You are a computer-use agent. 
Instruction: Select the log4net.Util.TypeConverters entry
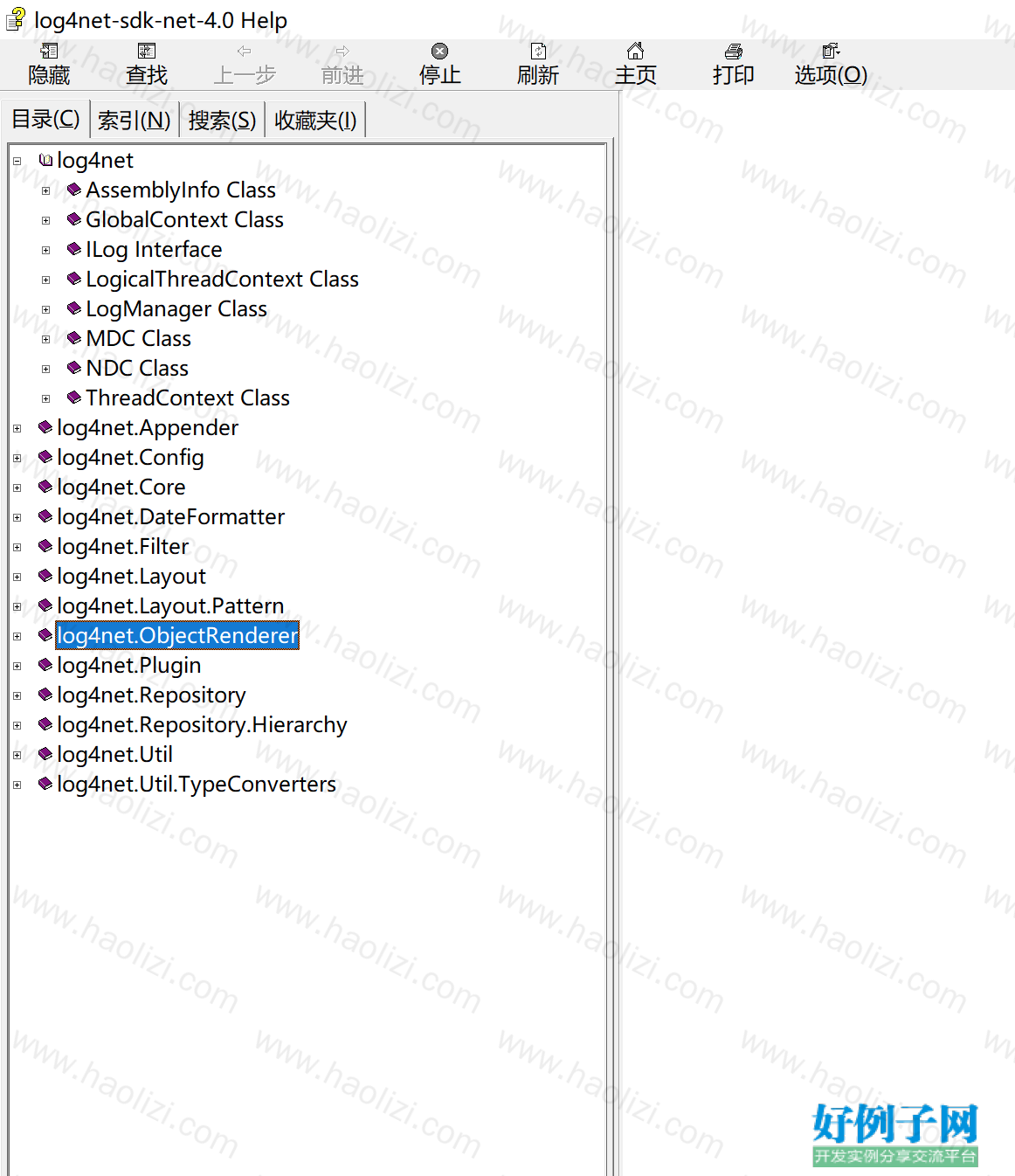[197, 784]
